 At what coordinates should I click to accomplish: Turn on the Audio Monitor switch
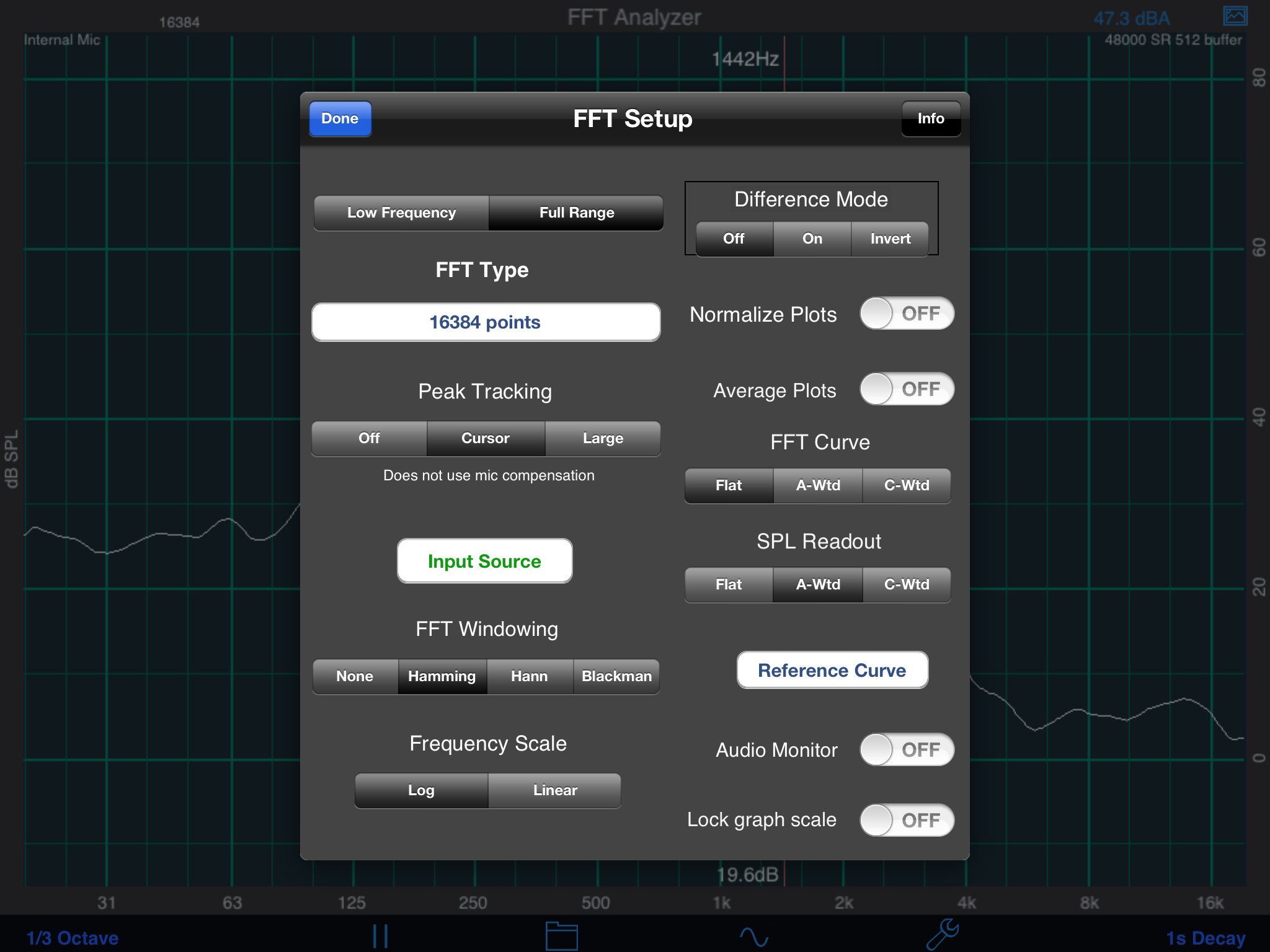pos(906,750)
